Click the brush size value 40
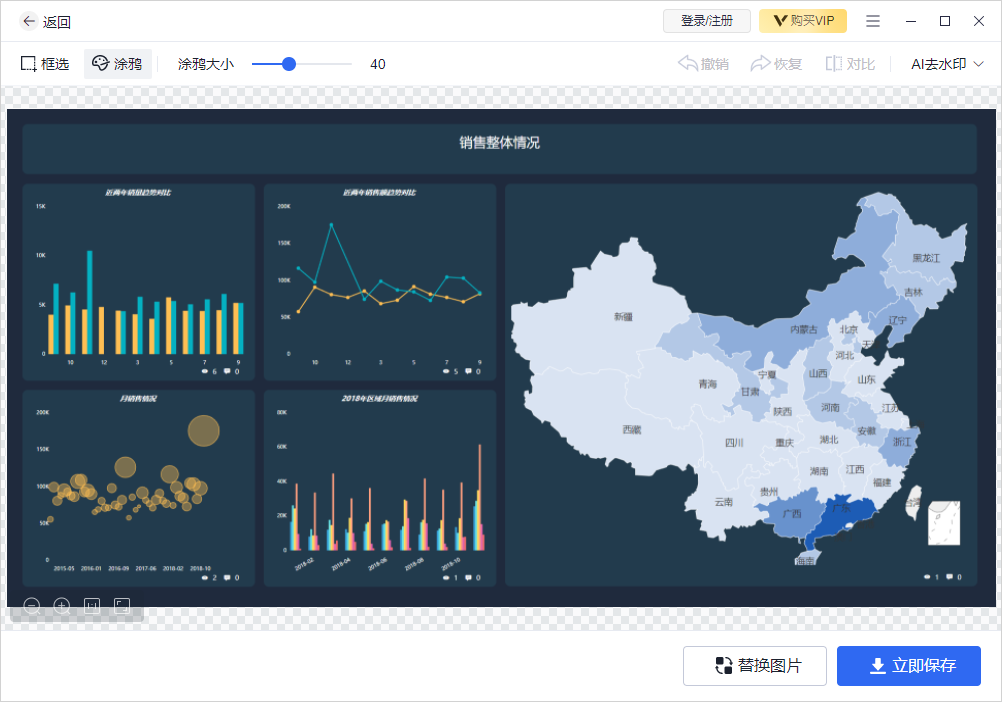 378,64
